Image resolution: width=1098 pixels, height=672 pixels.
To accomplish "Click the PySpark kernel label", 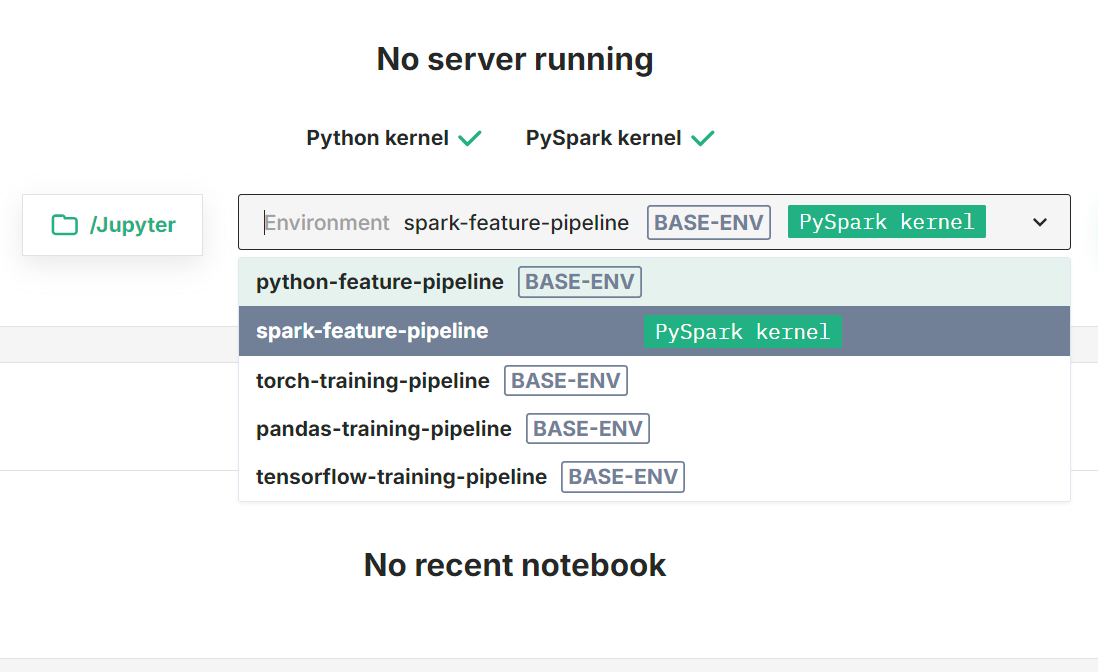I will (604, 137).
